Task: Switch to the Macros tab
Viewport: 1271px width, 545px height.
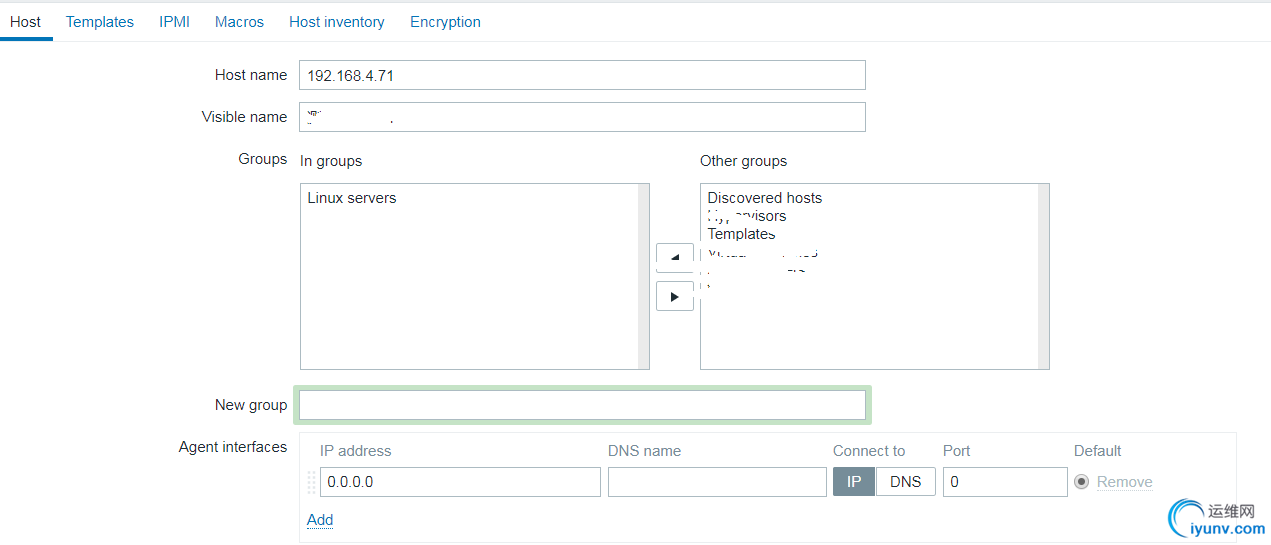Action: (x=239, y=22)
